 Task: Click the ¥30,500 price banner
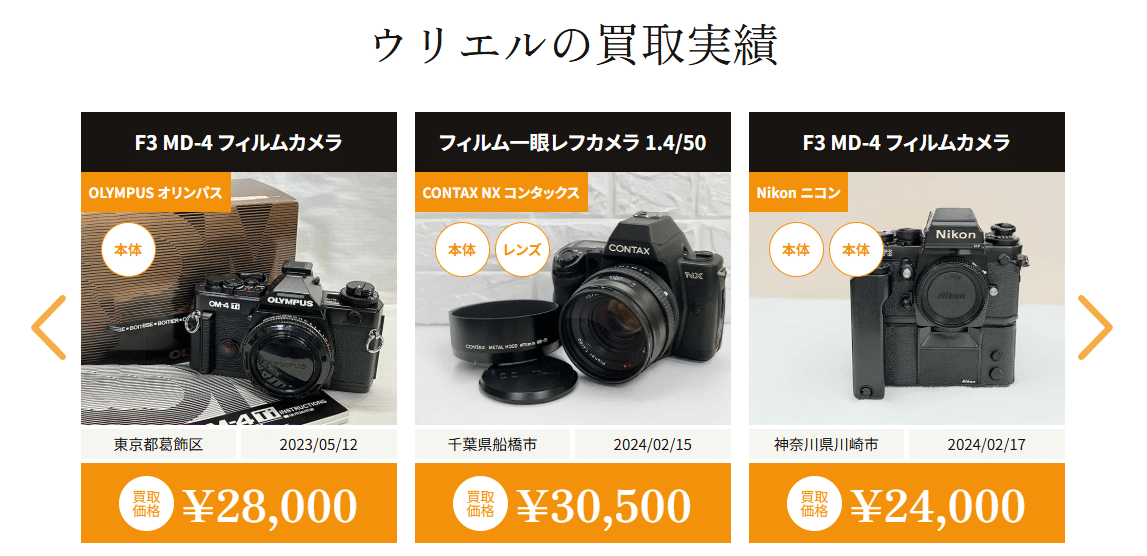[573, 503]
